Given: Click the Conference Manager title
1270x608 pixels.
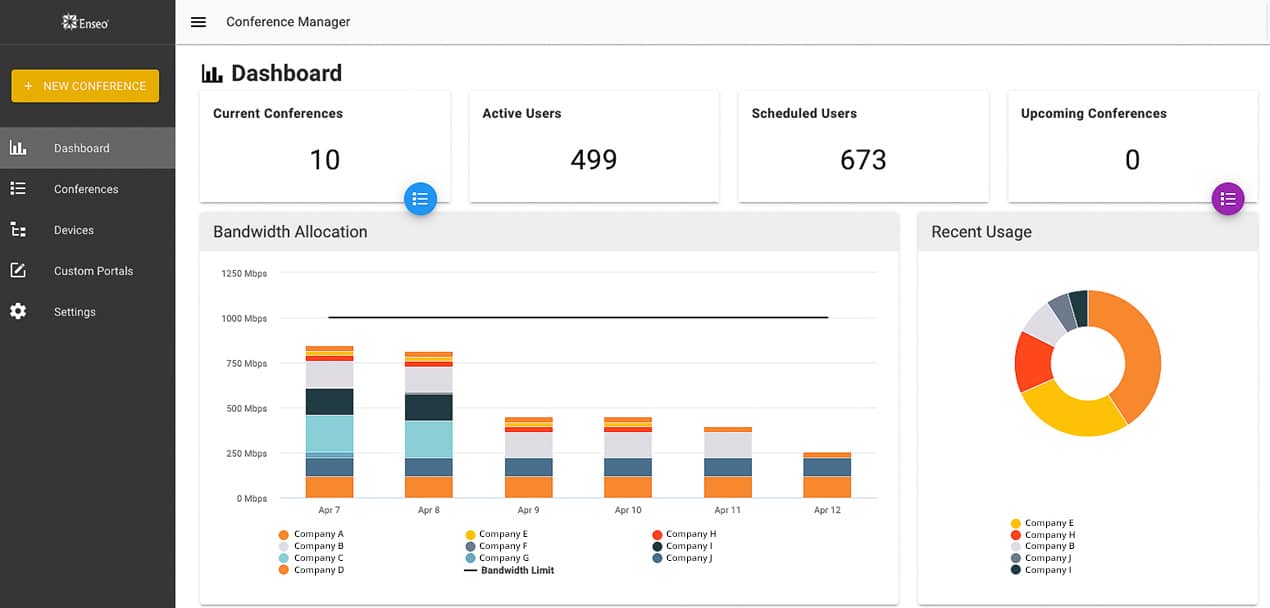Looking at the screenshot, I should point(287,21).
